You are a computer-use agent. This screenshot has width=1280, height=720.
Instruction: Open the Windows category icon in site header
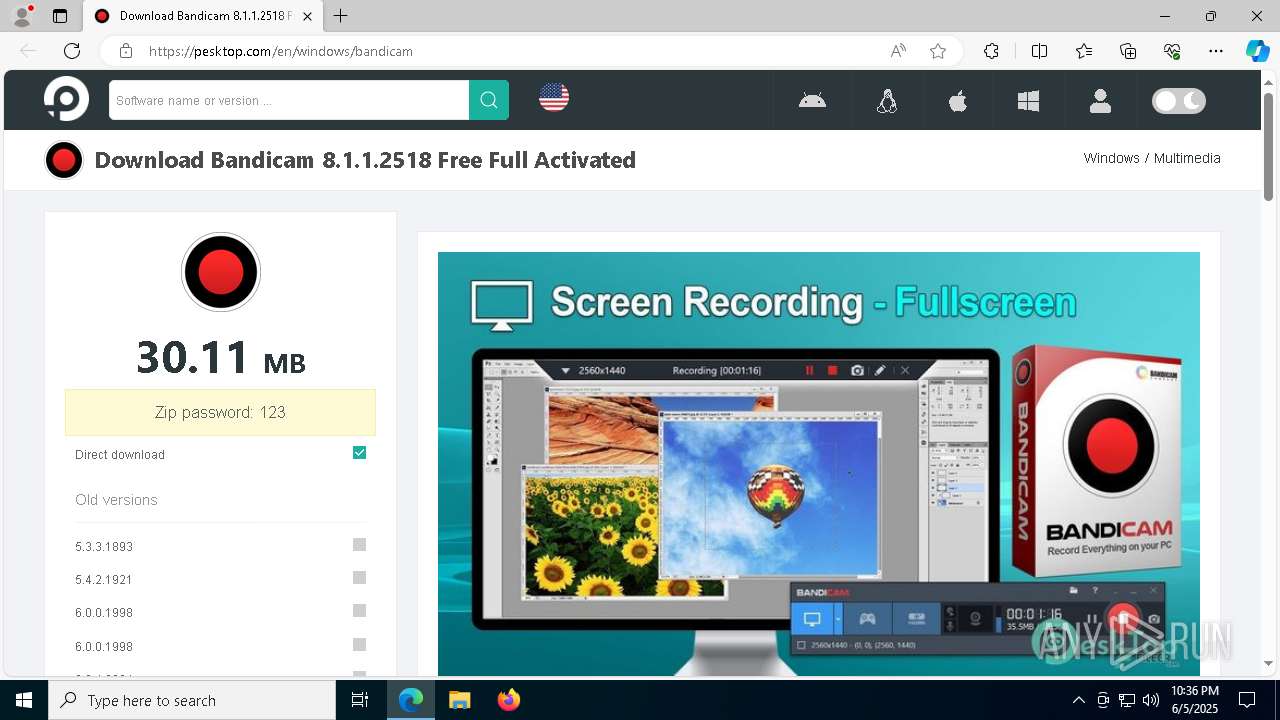pos(1028,100)
